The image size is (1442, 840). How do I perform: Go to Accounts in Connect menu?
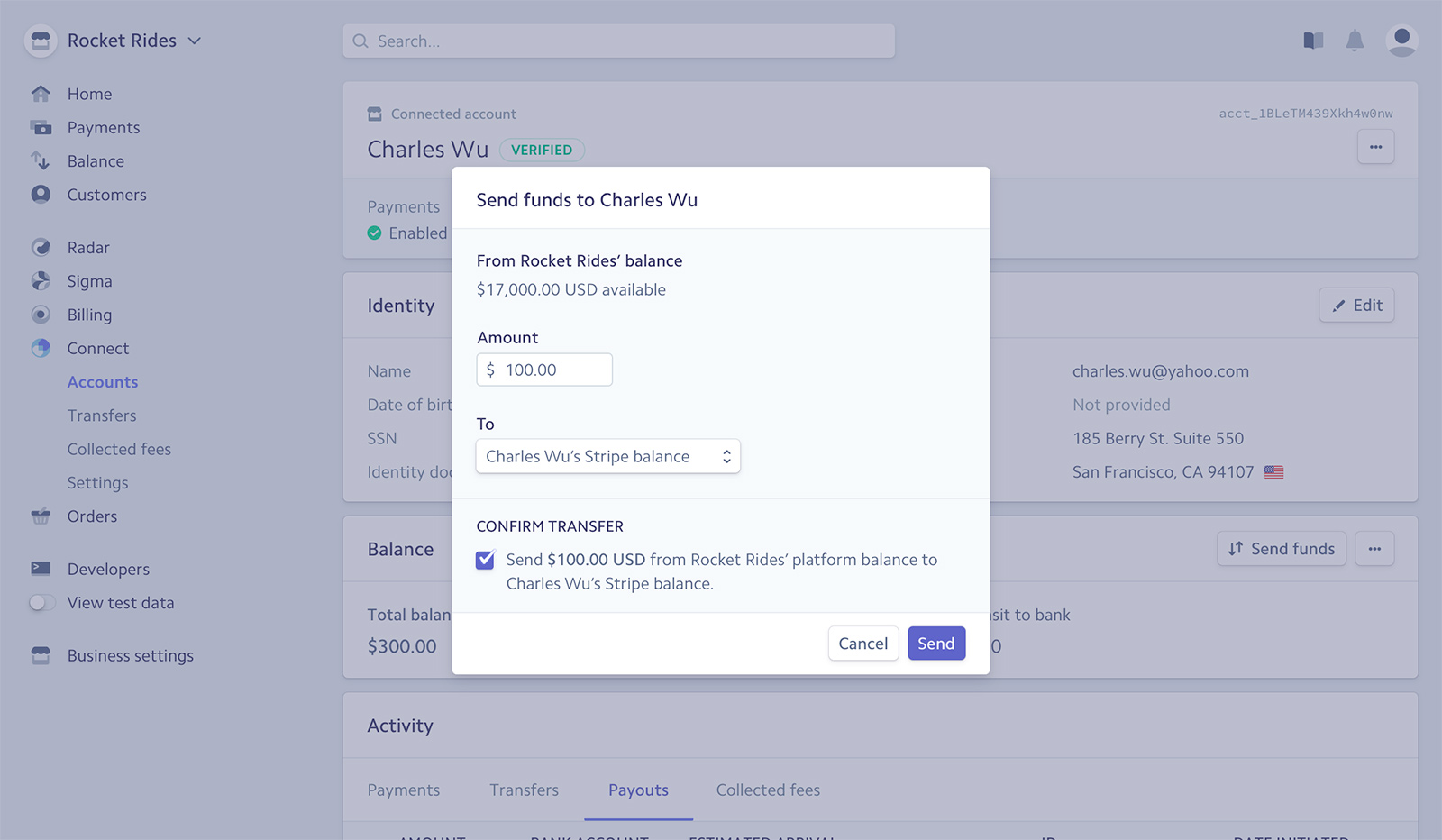(103, 382)
